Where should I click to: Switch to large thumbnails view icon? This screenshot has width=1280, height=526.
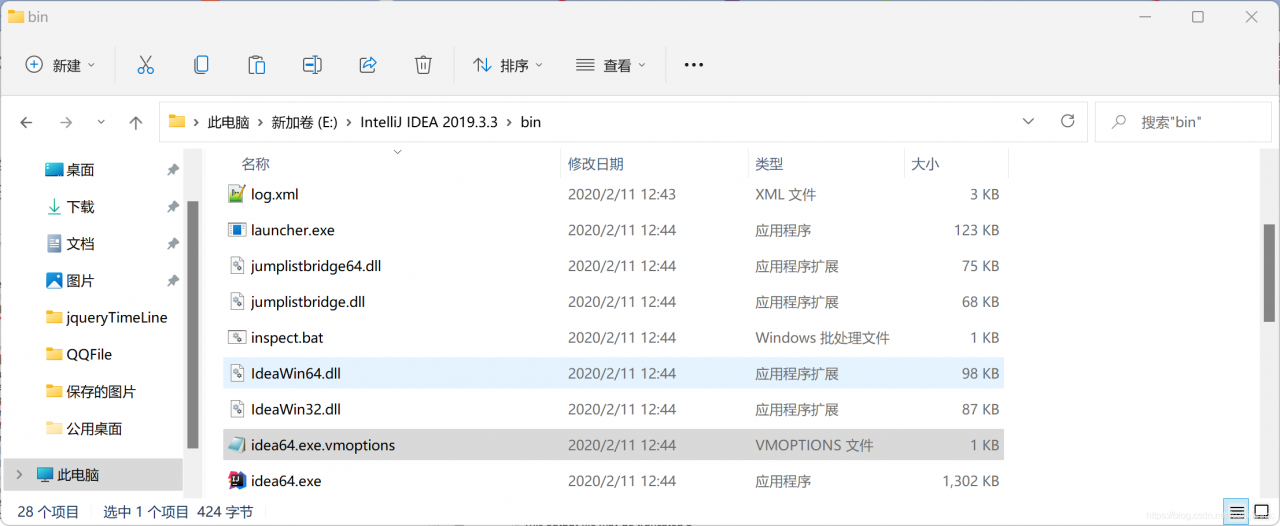pos(1261,512)
